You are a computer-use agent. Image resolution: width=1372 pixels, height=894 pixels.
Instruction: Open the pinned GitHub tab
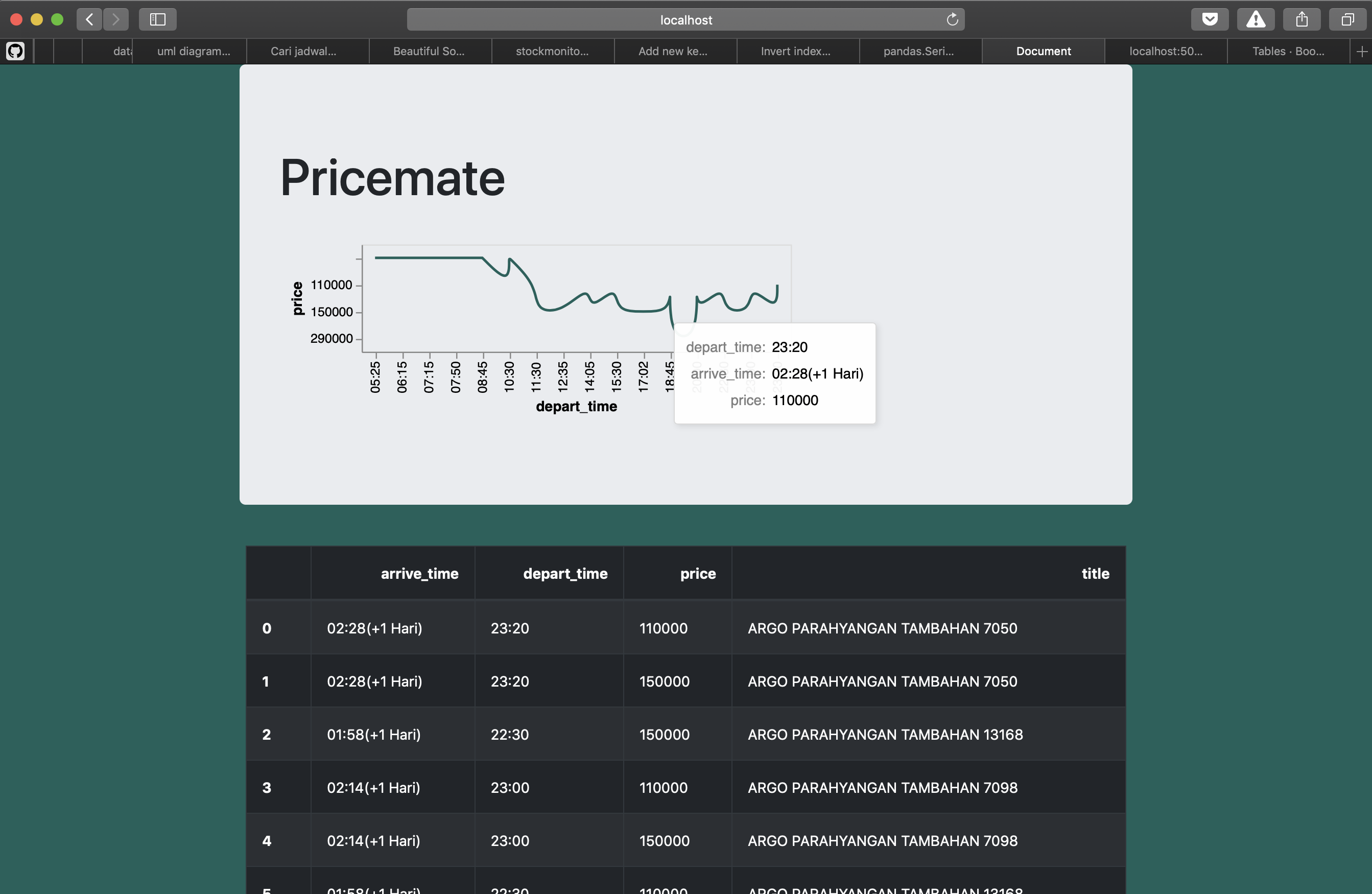point(15,51)
